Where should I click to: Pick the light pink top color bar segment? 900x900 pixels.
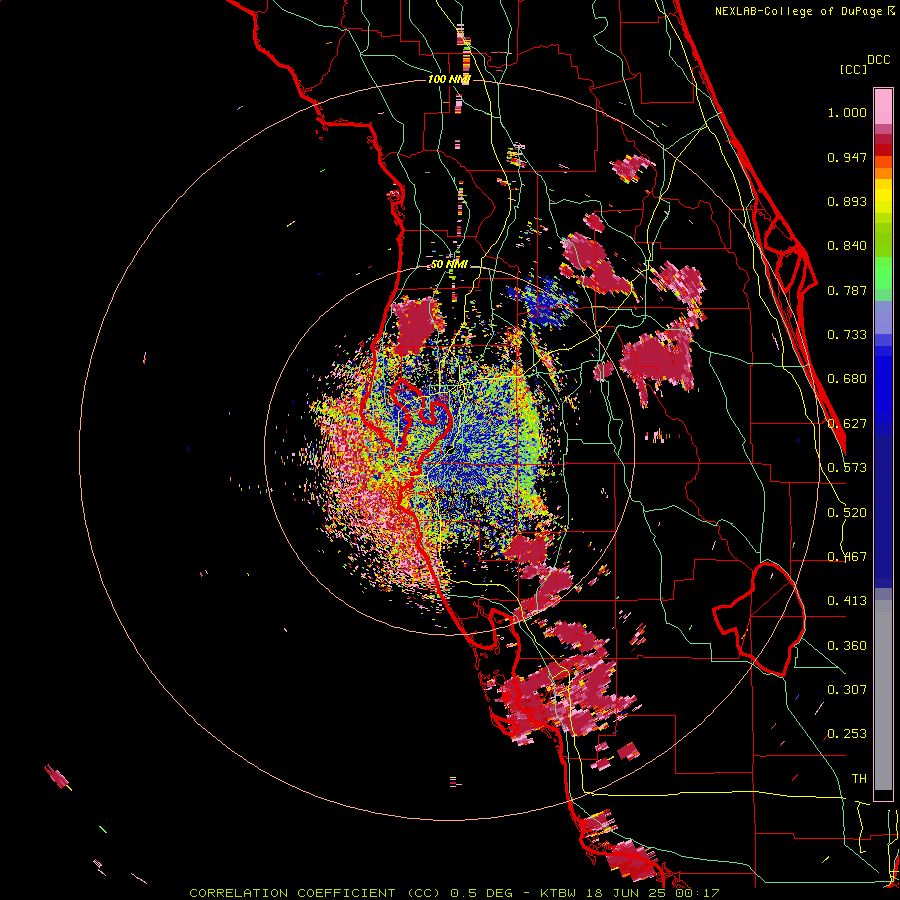(883, 106)
